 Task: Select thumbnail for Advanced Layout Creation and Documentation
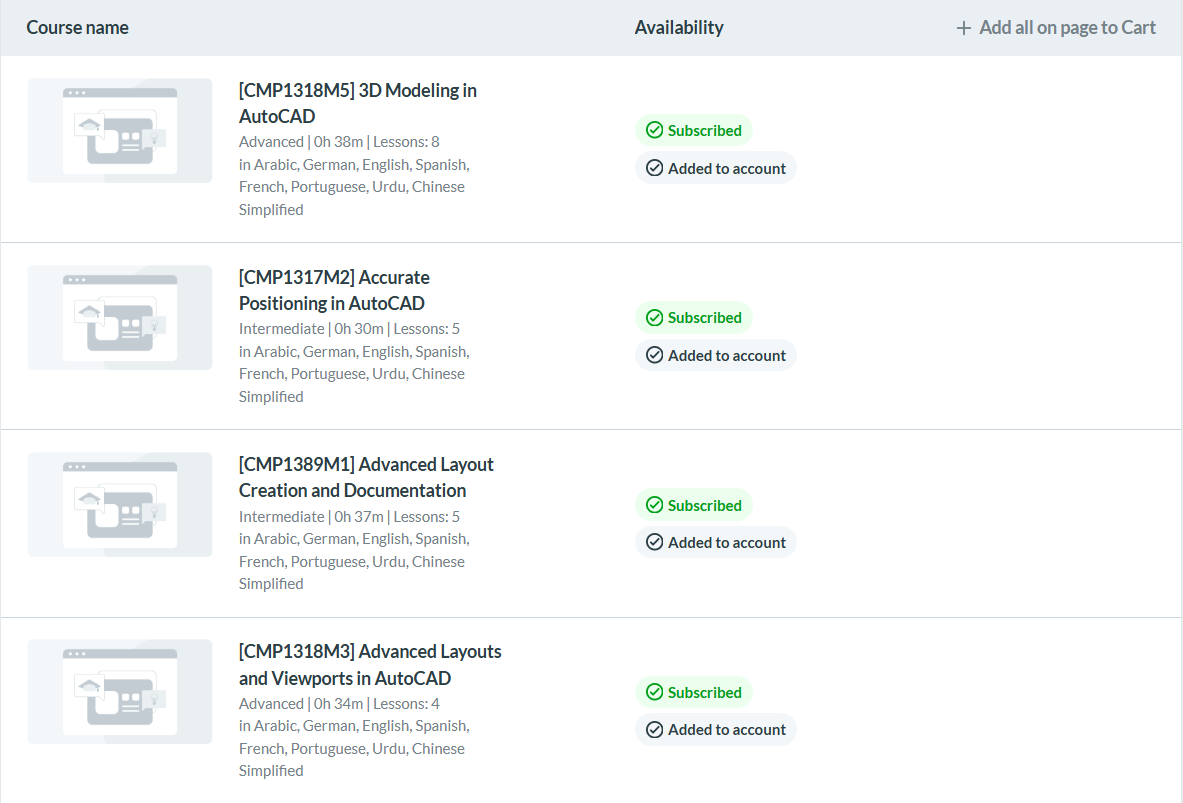point(120,505)
